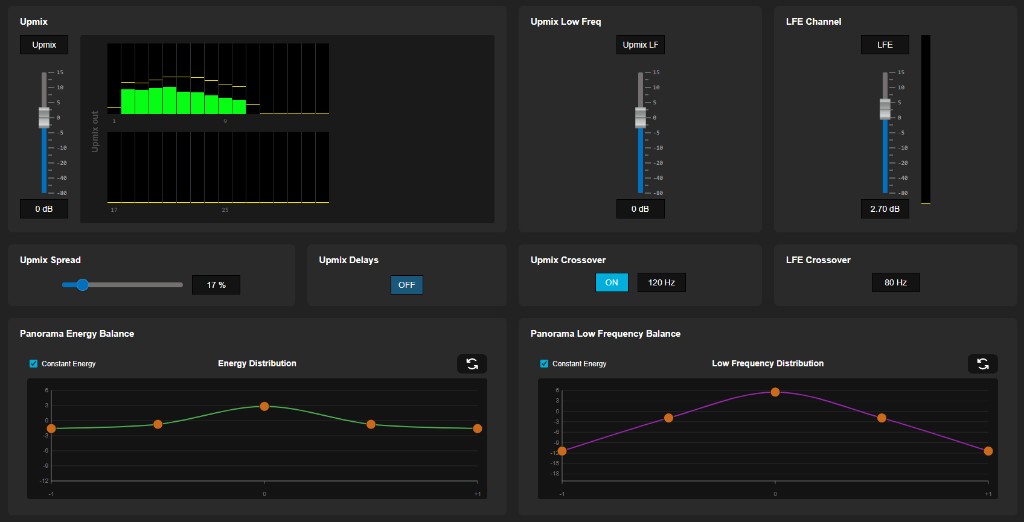This screenshot has width=1024, height=522.
Task: Click the tallest green Upmix out meter bar
Action: [169, 101]
